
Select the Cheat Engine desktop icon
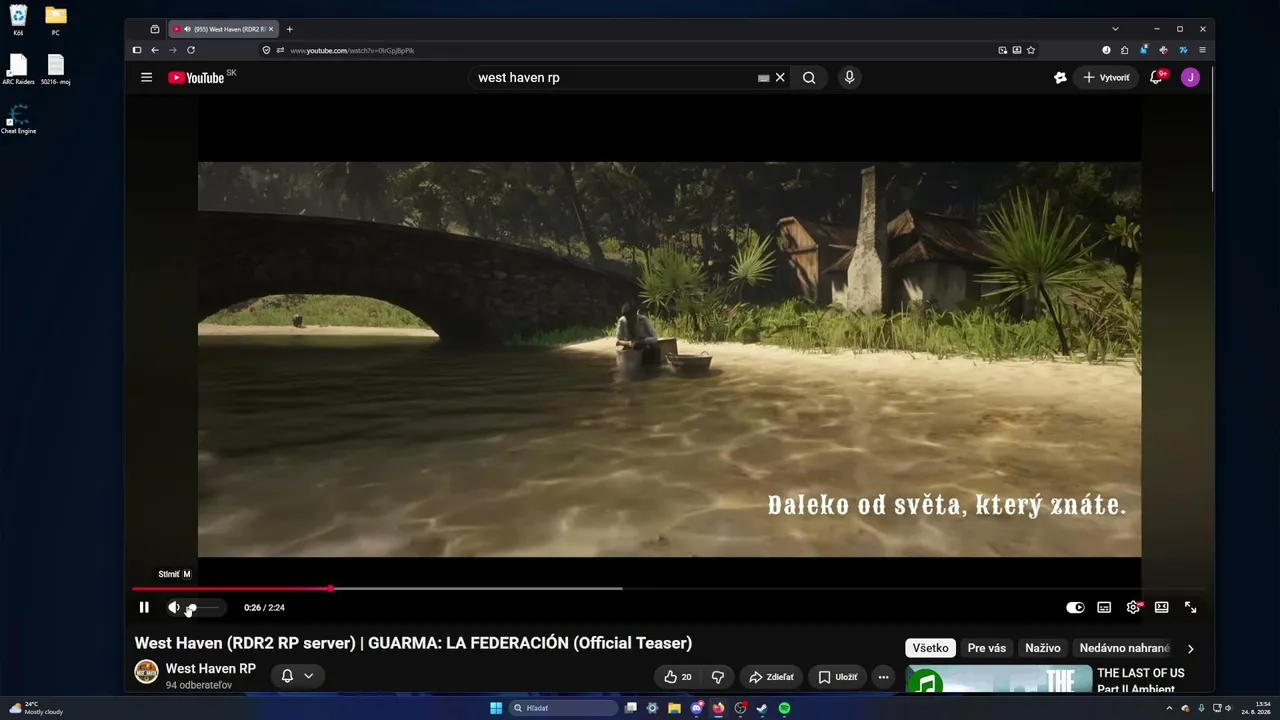[x=18, y=119]
